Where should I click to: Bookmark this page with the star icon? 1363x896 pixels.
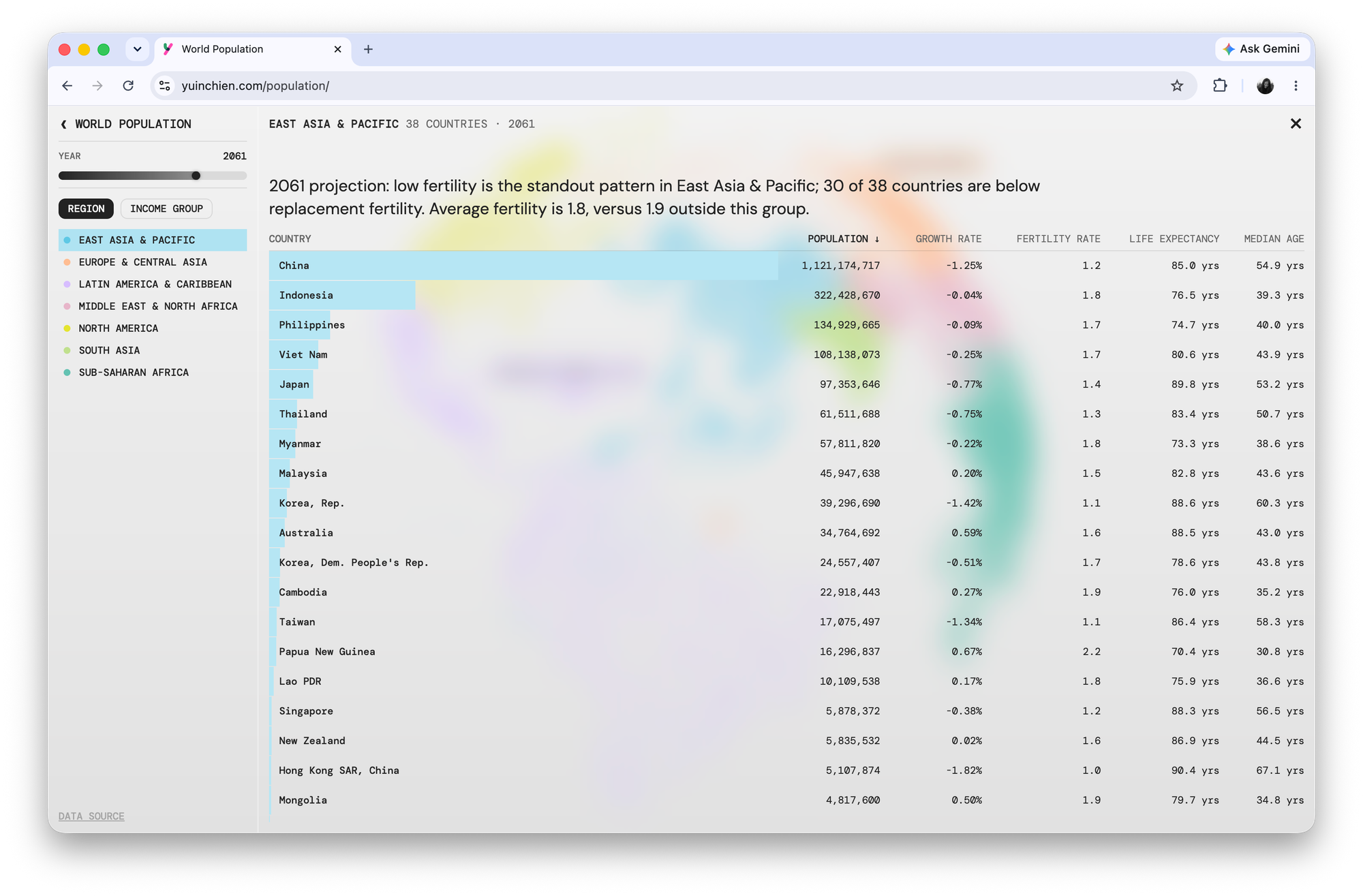(1177, 86)
